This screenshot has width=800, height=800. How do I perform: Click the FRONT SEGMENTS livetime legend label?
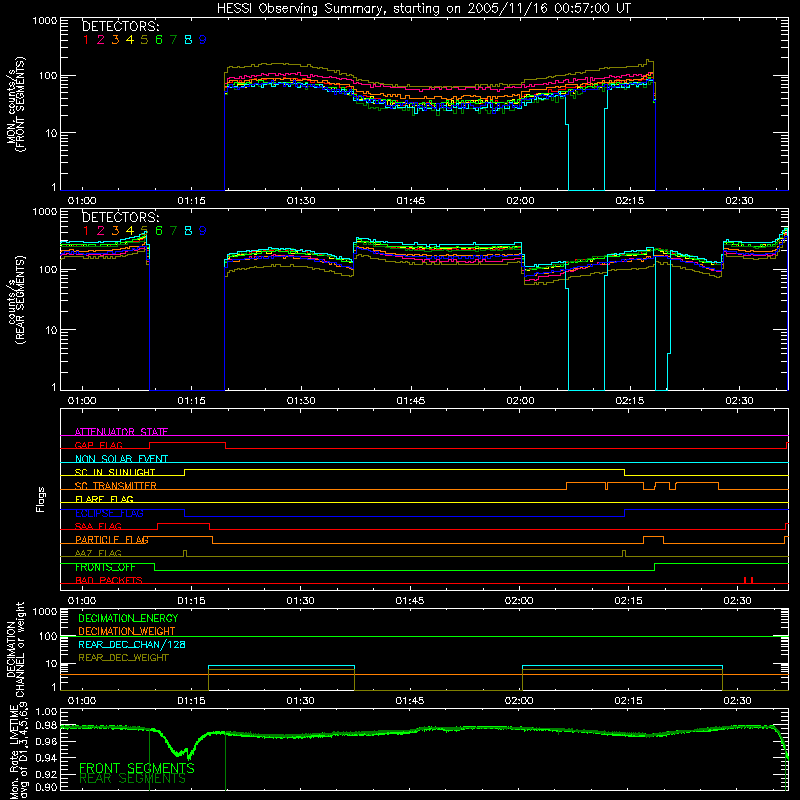[x=137, y=768]
